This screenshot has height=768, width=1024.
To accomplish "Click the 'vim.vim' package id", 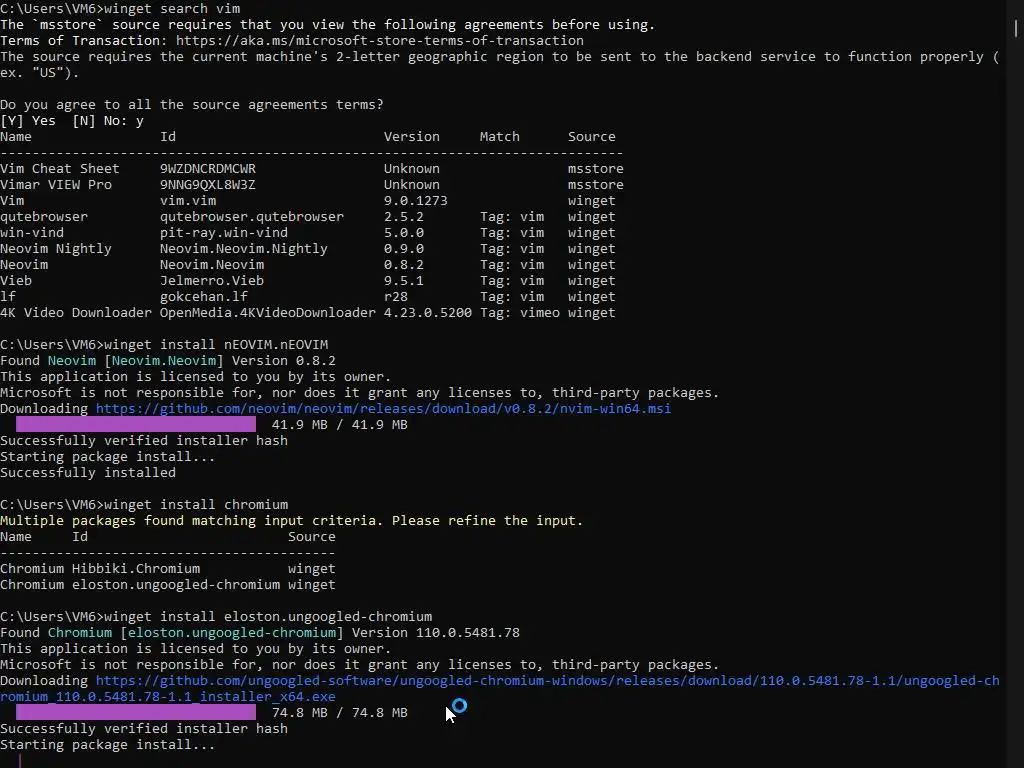I will [188, 200].
